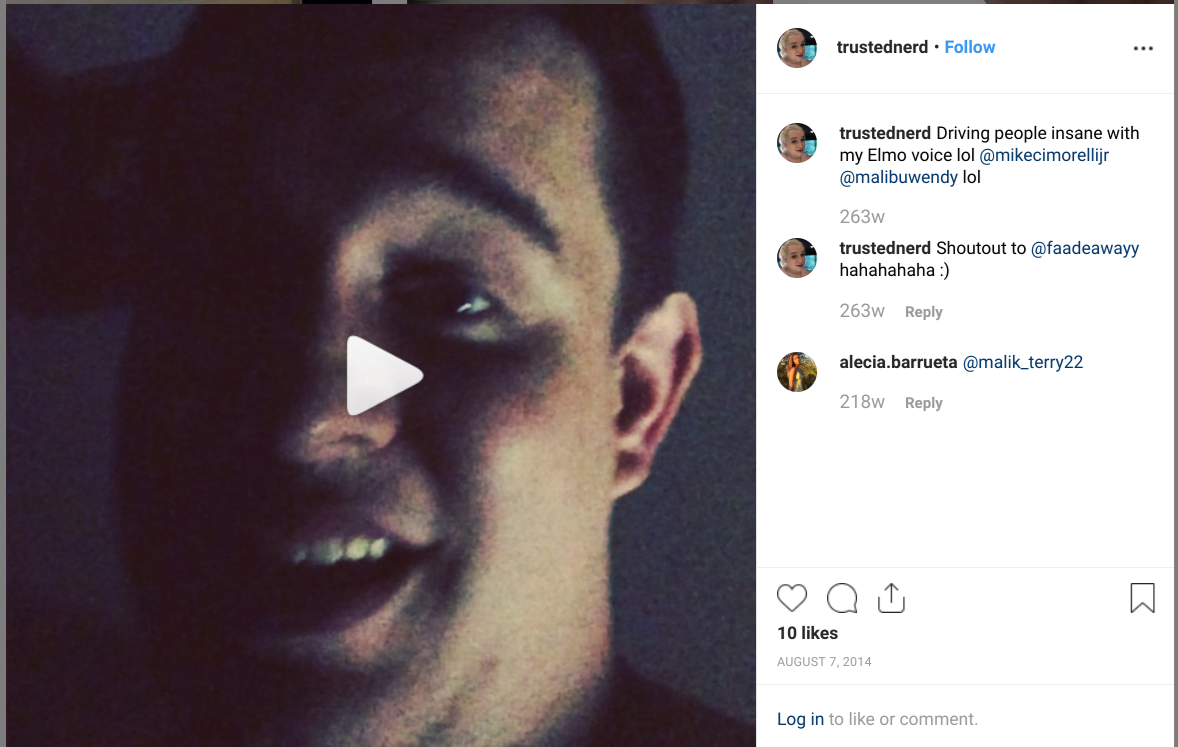Open alecia.barrueta username link
This screenshot has height=747, width=1178.
pos(898,362)
